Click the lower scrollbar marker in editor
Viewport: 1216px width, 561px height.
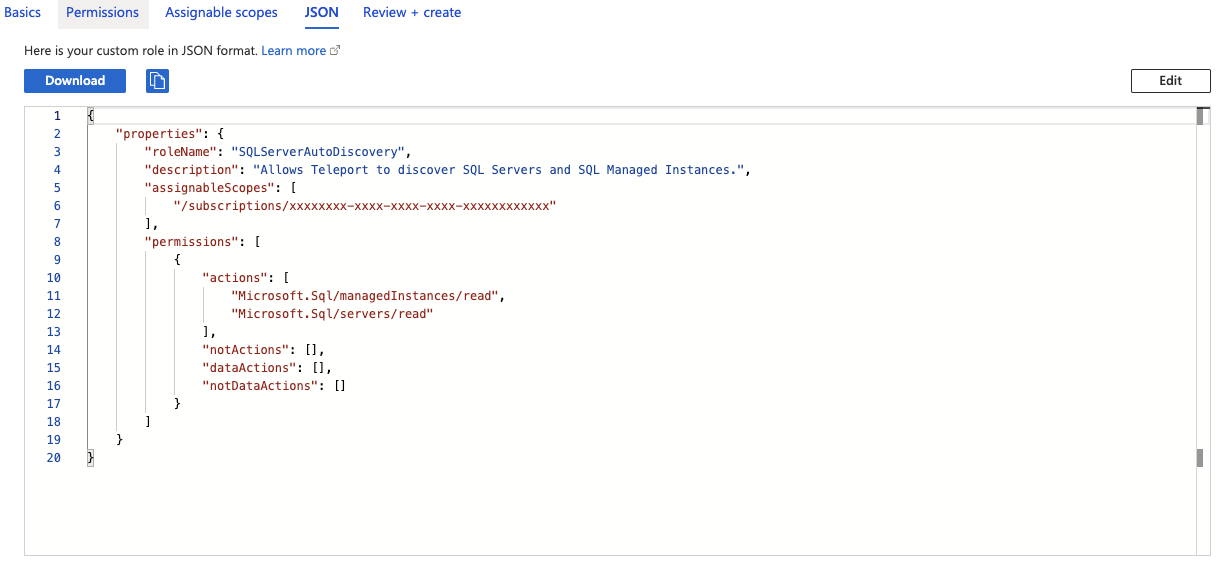1200,458
